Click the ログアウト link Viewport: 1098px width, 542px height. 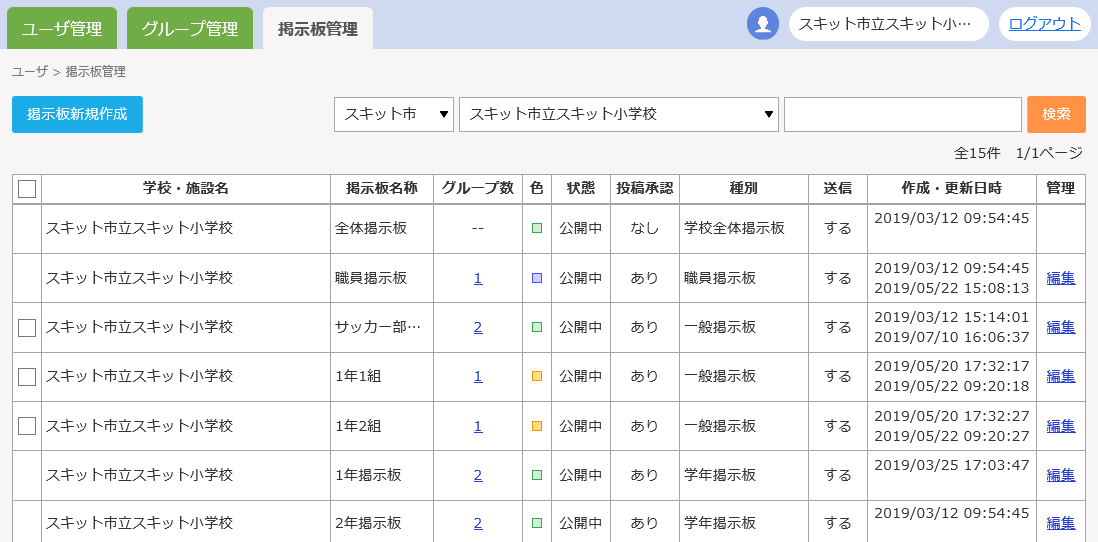pos(1044,24)
